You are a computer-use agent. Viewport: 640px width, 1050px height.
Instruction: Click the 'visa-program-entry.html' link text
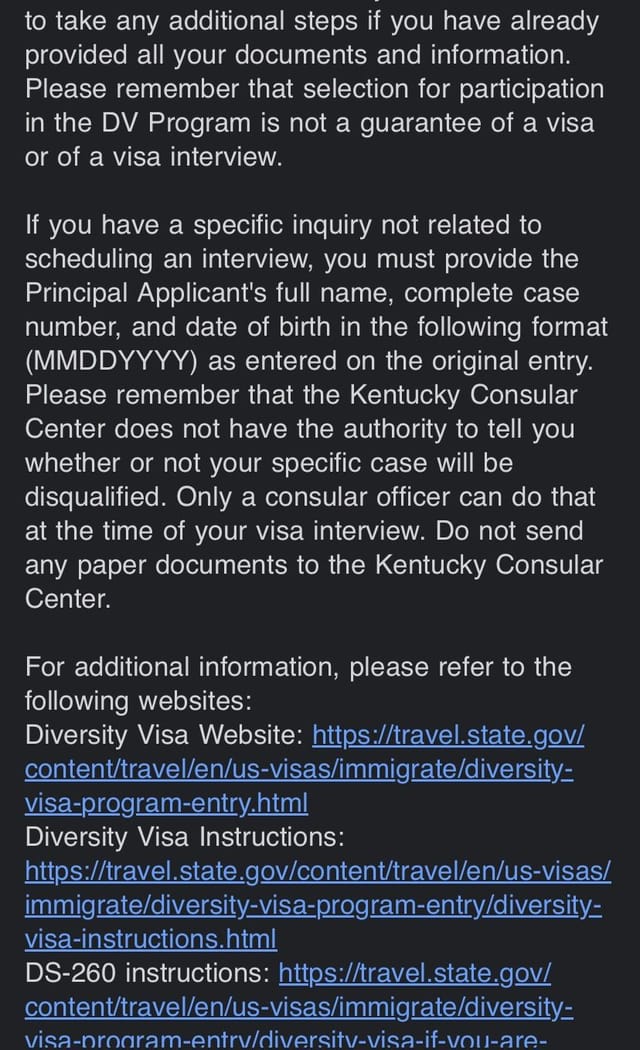tap(166, 803)
